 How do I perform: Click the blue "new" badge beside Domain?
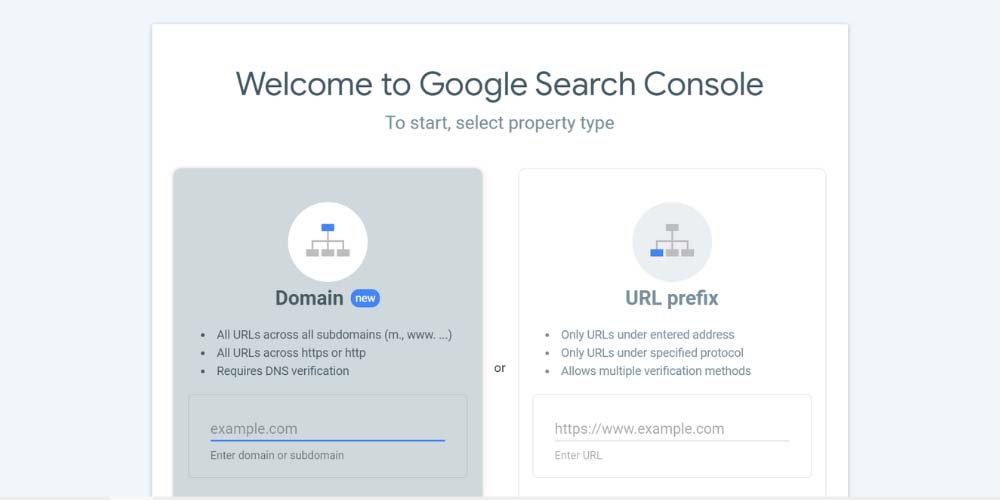coord(365,298)
